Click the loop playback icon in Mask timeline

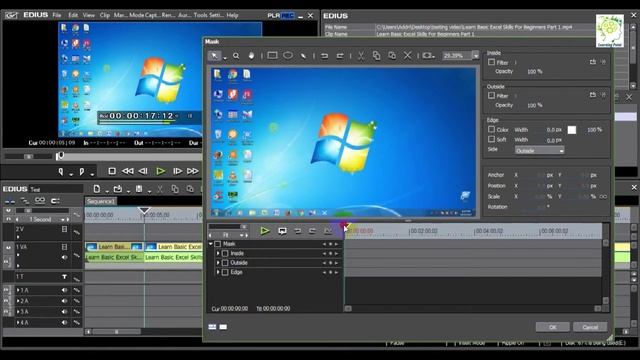282,231
